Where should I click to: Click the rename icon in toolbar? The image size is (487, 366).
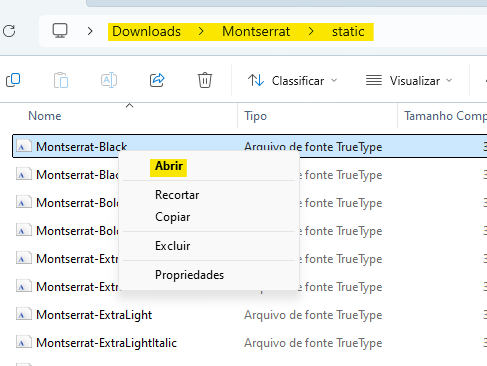(109, 80)
